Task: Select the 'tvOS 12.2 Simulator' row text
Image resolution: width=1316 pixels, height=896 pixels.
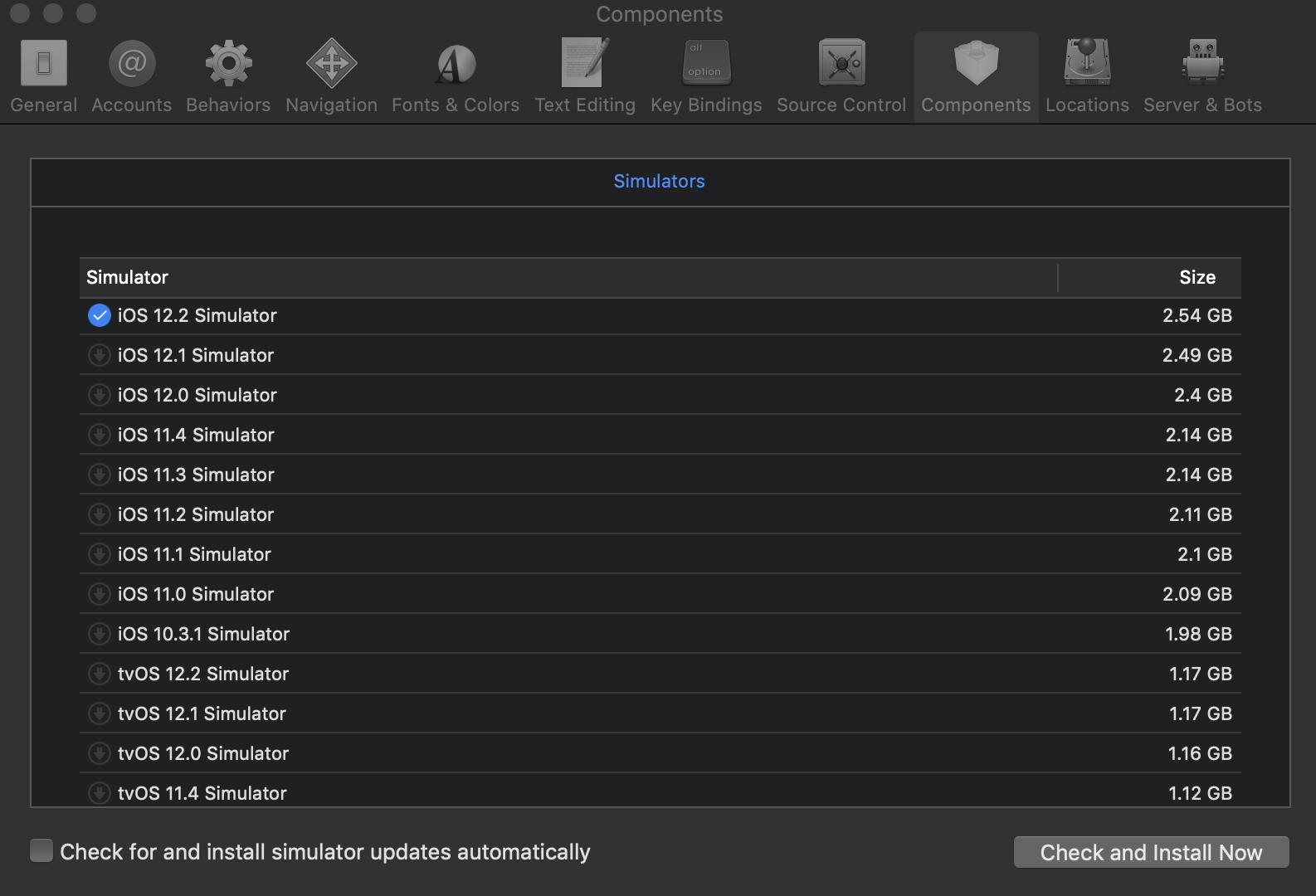Action: [203, 674]
